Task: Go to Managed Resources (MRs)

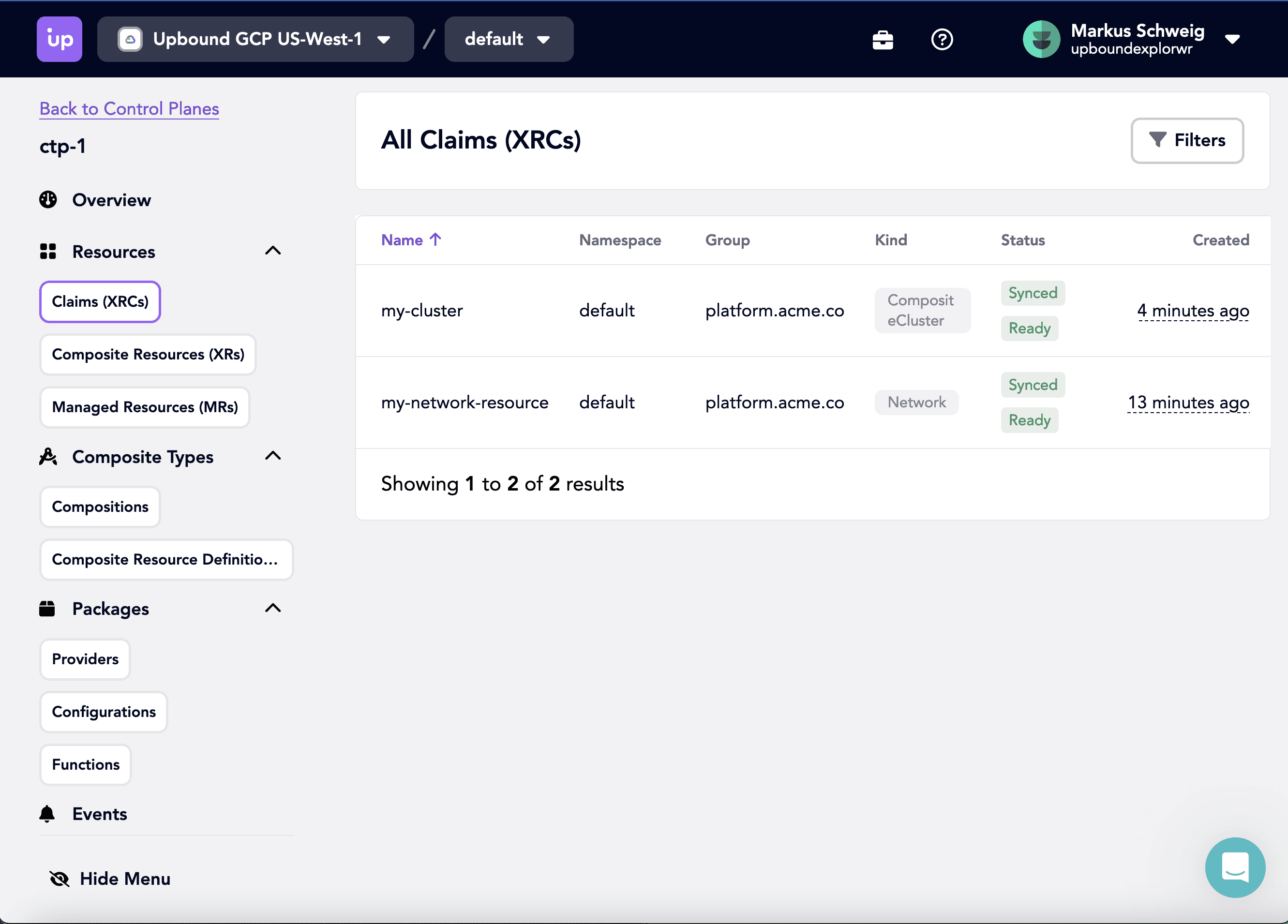Action: point(145,407)
